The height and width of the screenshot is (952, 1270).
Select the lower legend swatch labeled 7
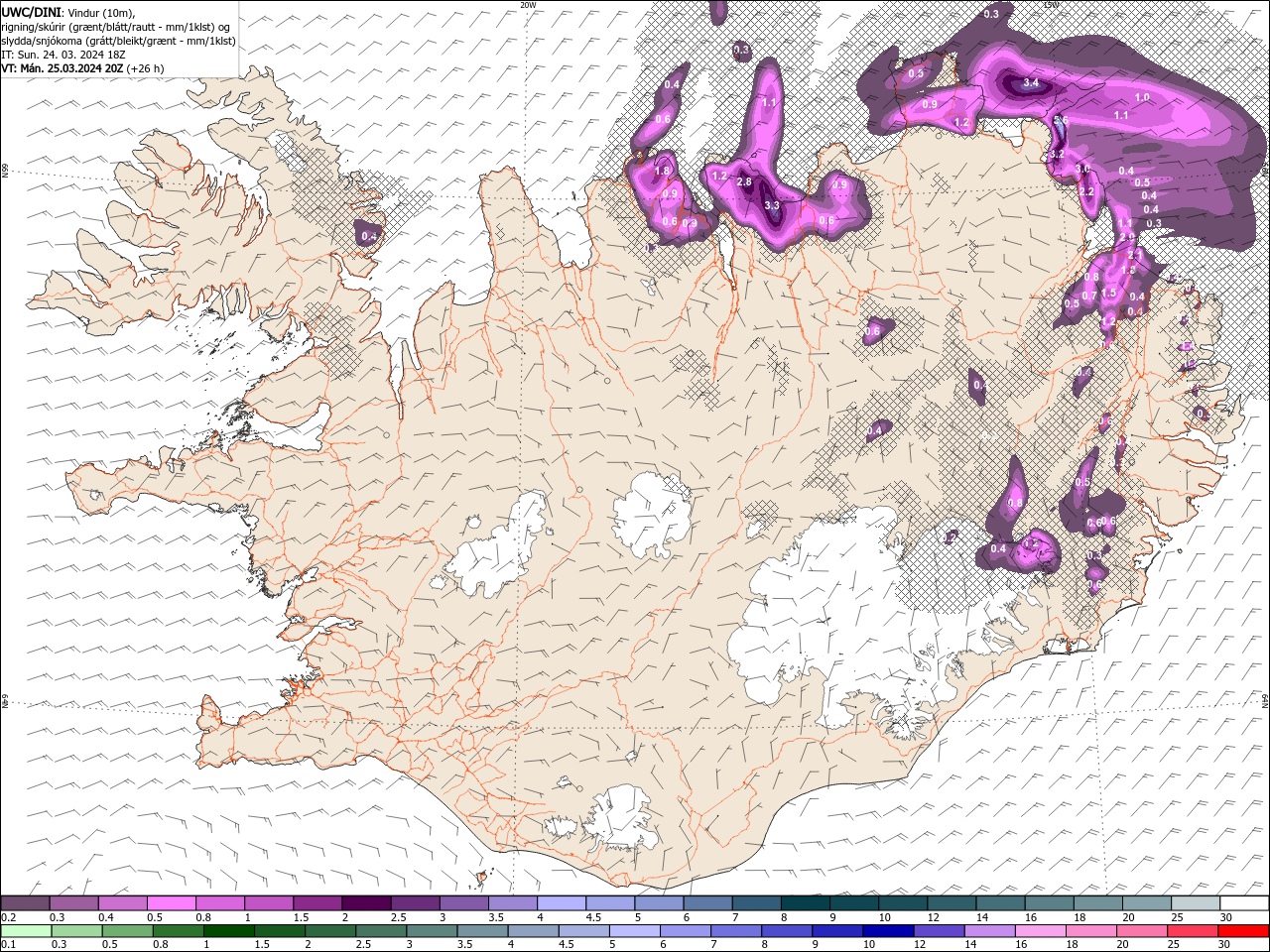click(736, 931)
